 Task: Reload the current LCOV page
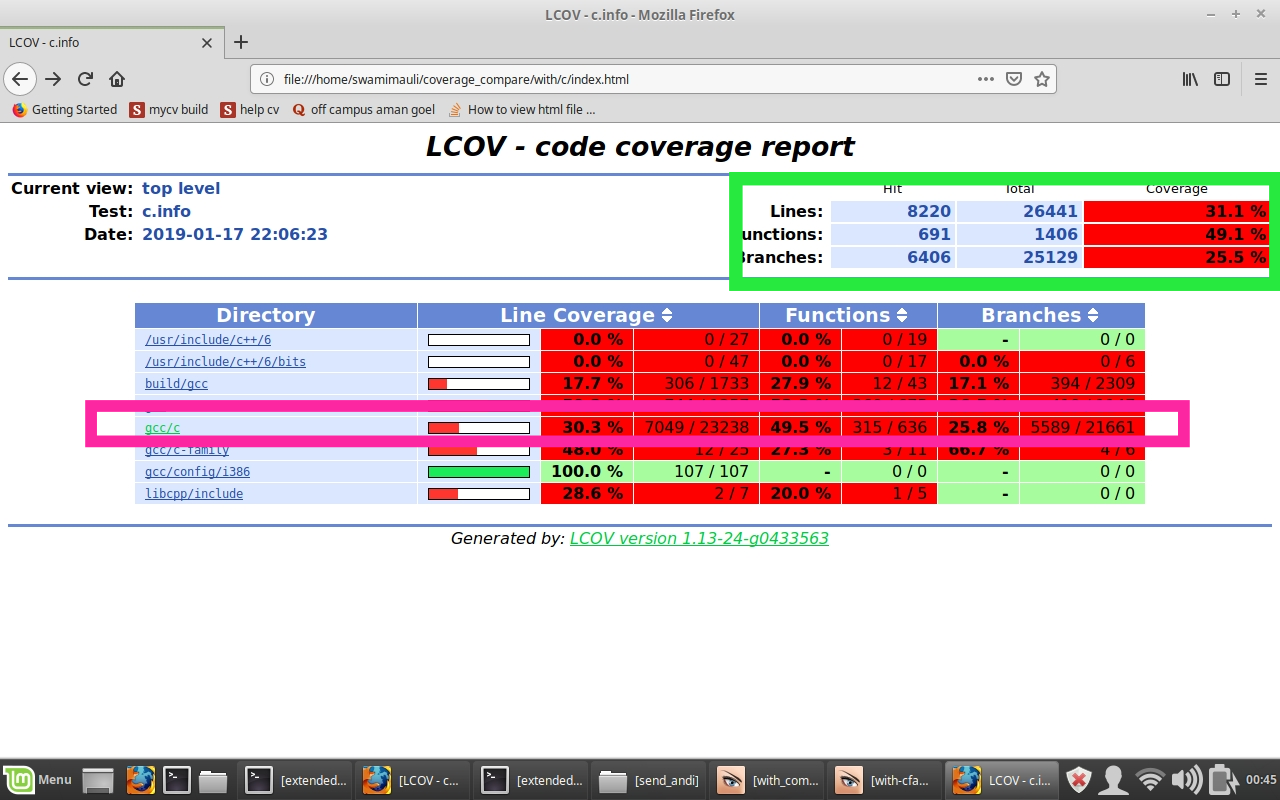(85, 79)
